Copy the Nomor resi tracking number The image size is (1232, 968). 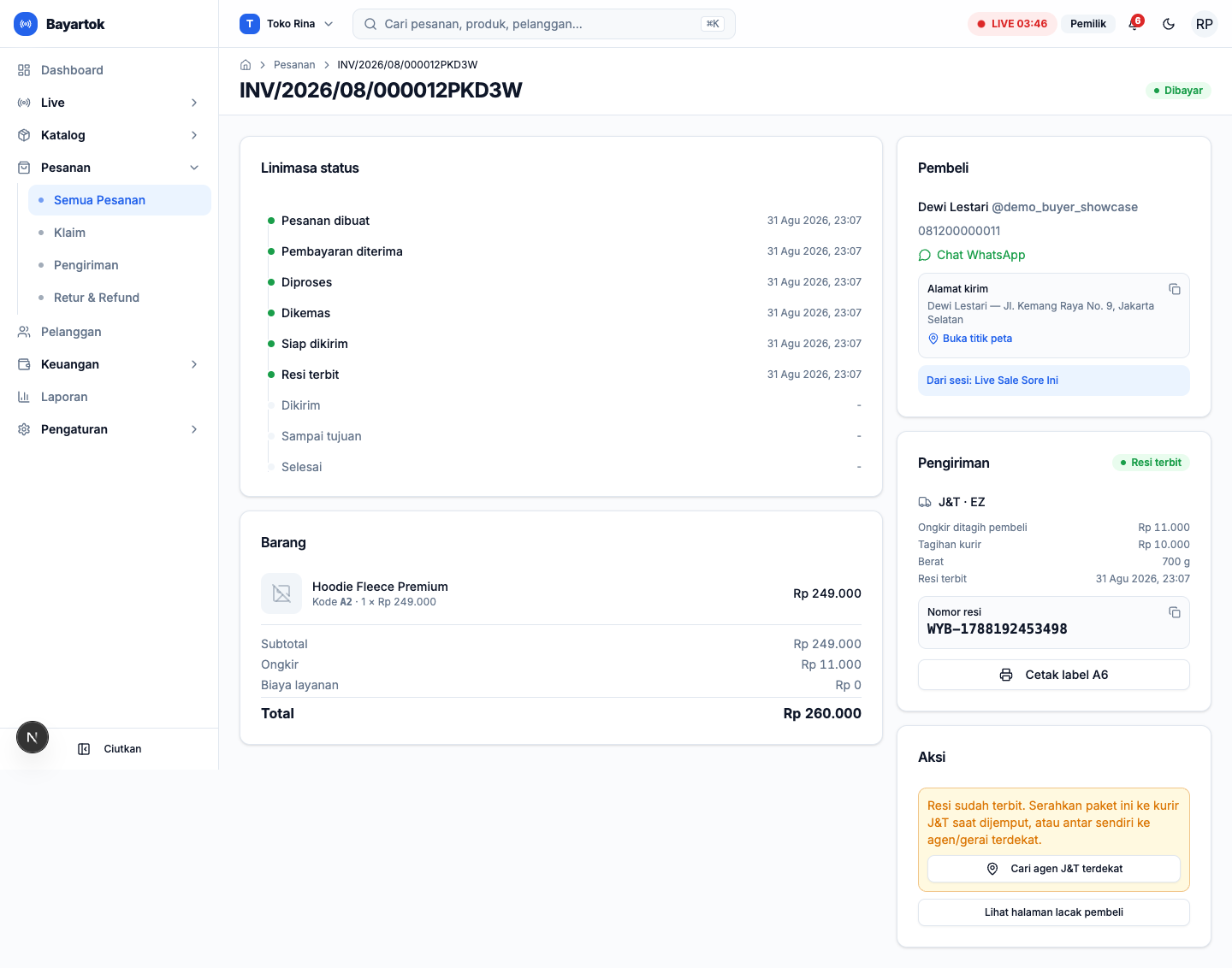(x=1175, y=612)
